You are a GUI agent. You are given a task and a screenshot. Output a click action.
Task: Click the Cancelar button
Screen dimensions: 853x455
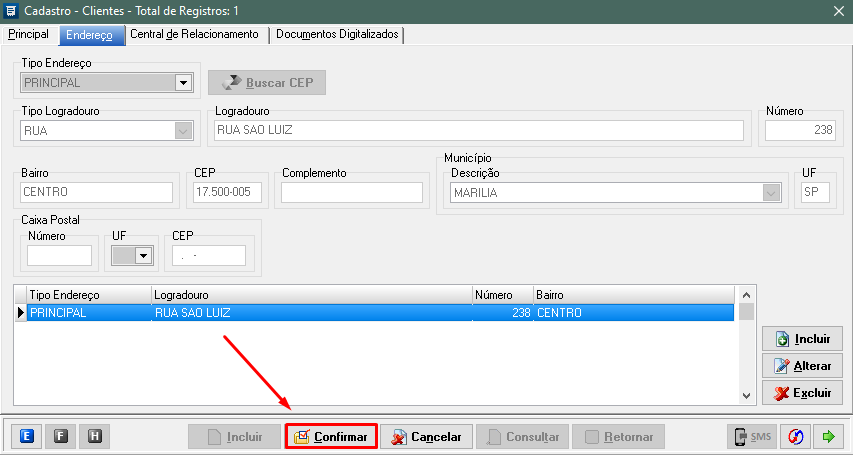[x=426, y=437]
